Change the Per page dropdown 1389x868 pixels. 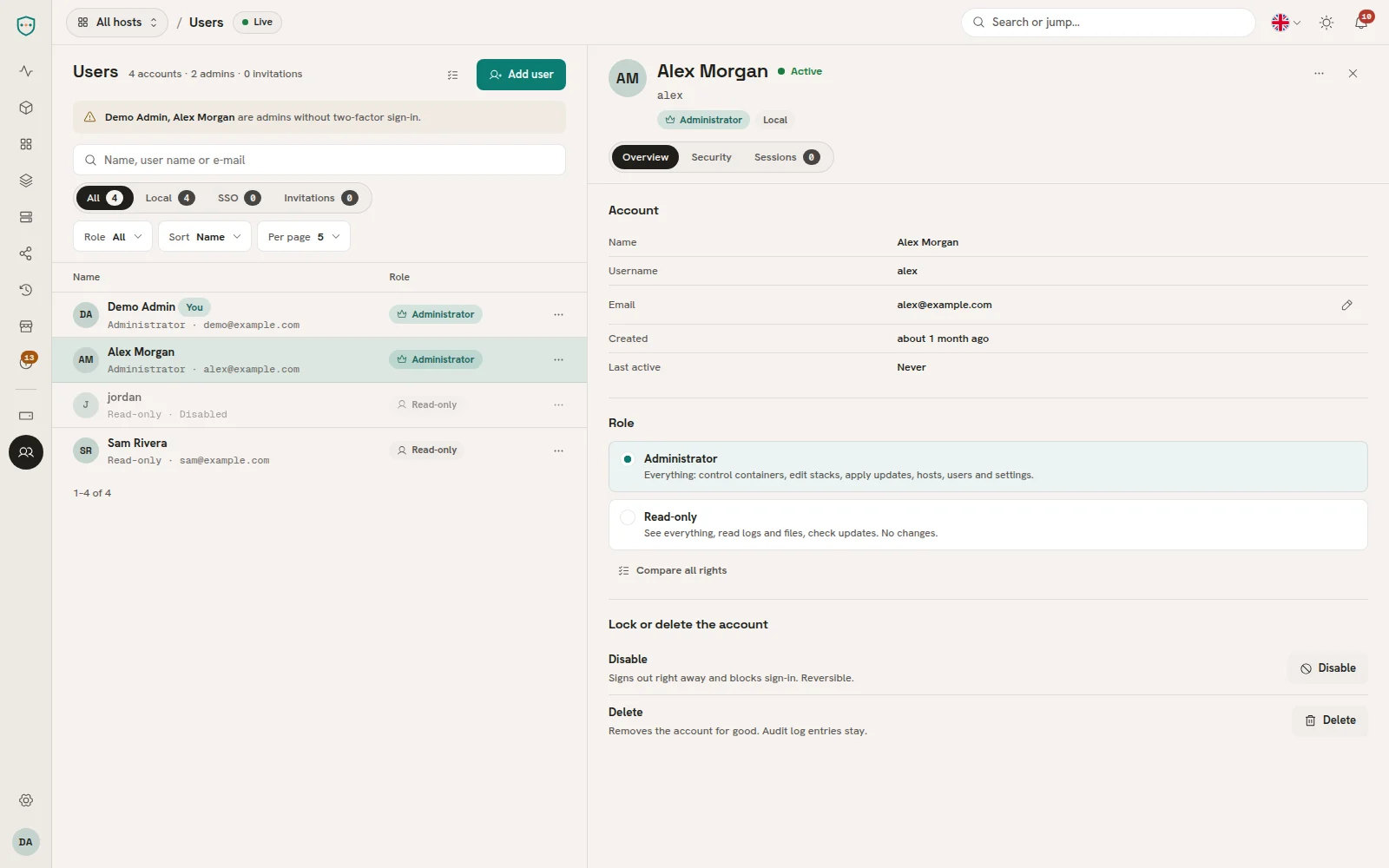(x=304, y=237)
